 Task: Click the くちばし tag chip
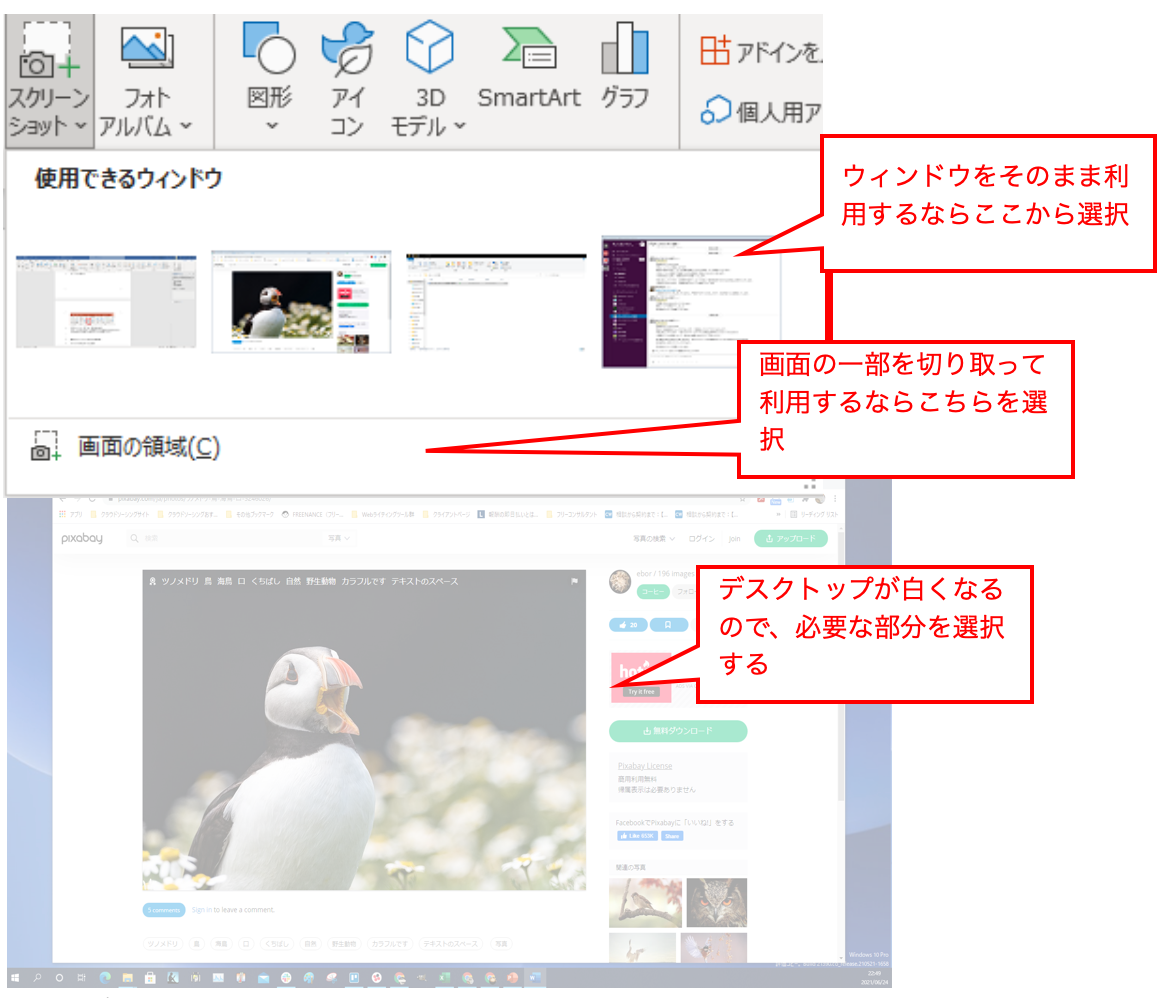click(x=276, y=943)
